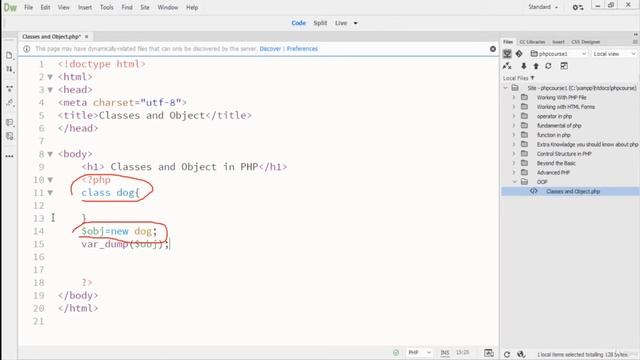This screenshot has height=360, width=640.
Task: Collapse the head tag at line 3
Action: (x=50, y=90)
